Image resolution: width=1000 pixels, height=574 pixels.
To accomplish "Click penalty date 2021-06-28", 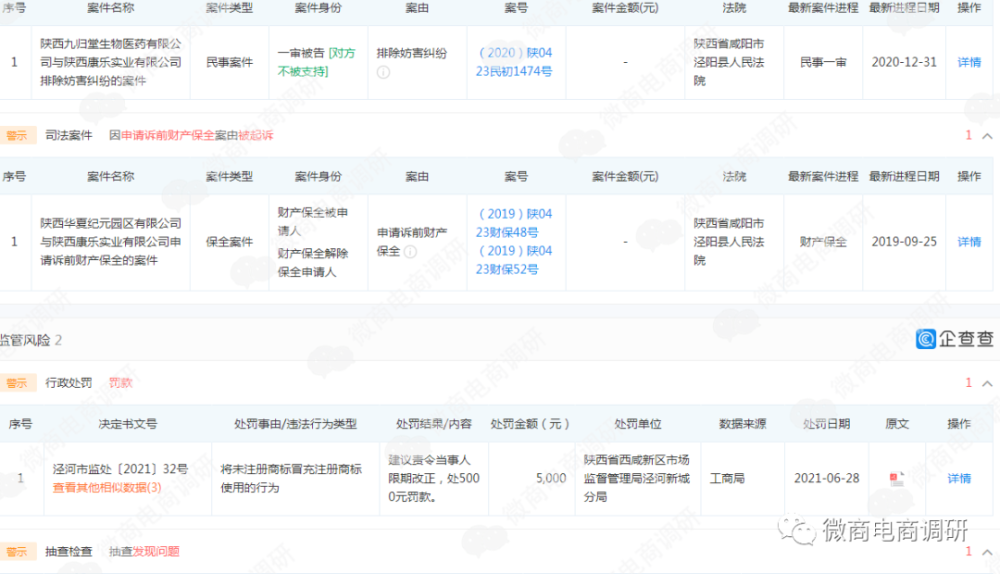I will point(827,478).
